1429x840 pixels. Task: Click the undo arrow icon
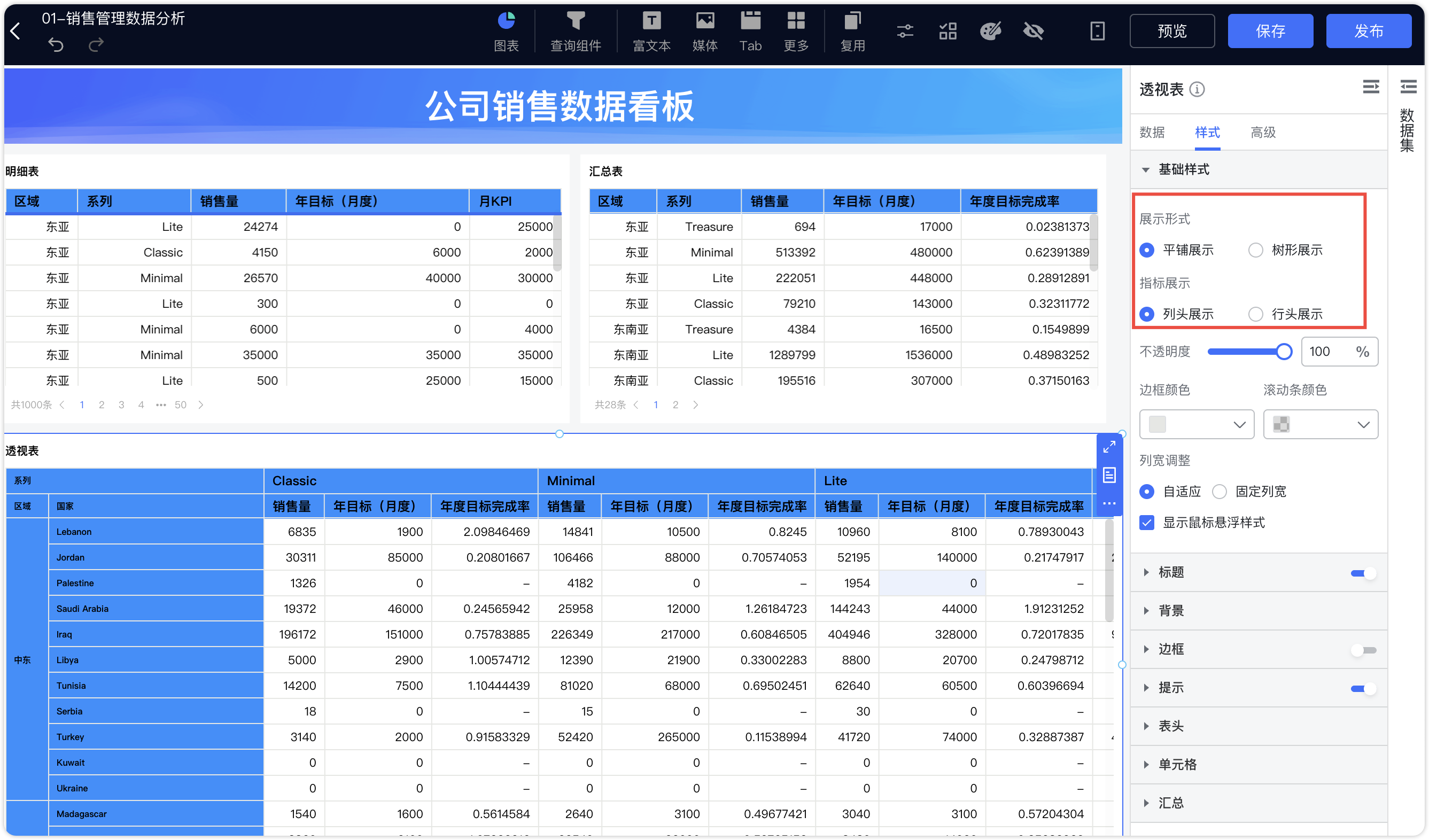[56, 44]
